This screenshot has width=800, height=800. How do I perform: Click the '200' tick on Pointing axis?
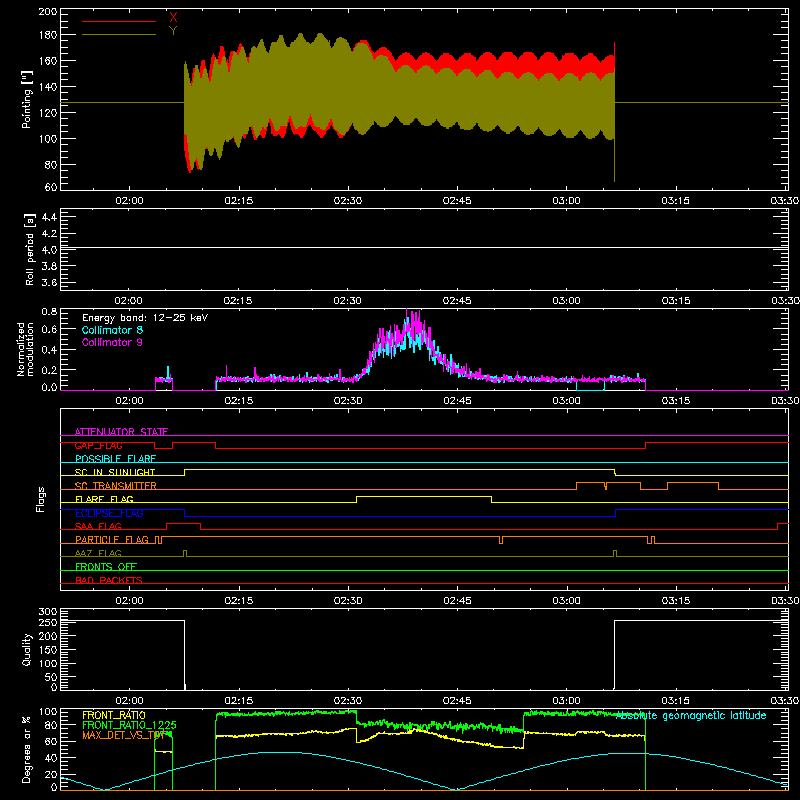pos(48,11)
